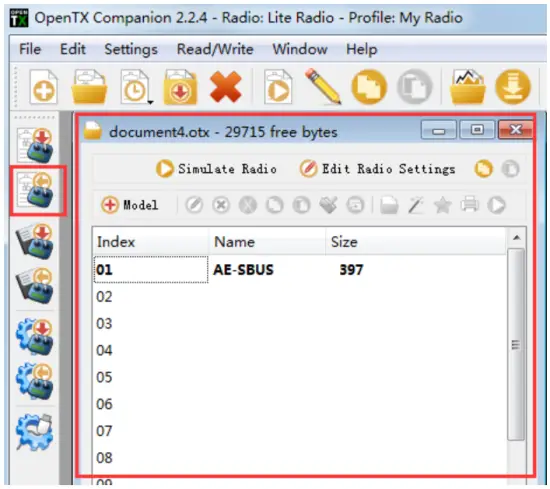The width and height of the screenshot is (550, 489).
Task: Click the Simulate Radio button
Action: click(216, 169)
